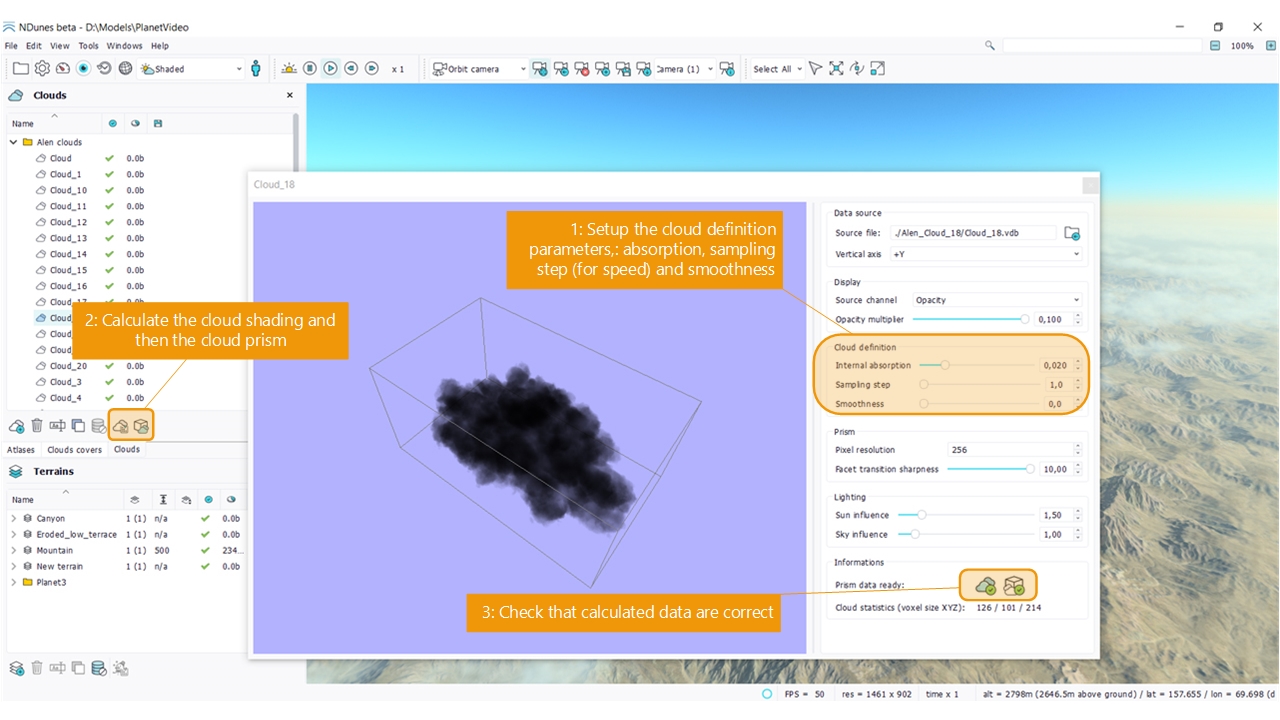Open the Source channel Opacity dropdown
1280x720 pixels.
[x=996, y=300]
